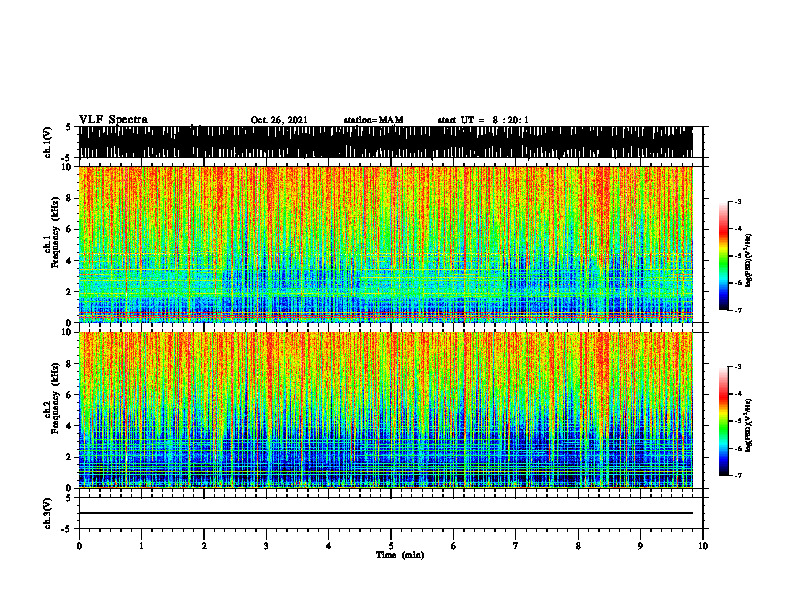792x612 pixels.
Task: Click the flat ch.3 voltage trace line
Action: tap(385, 513)
